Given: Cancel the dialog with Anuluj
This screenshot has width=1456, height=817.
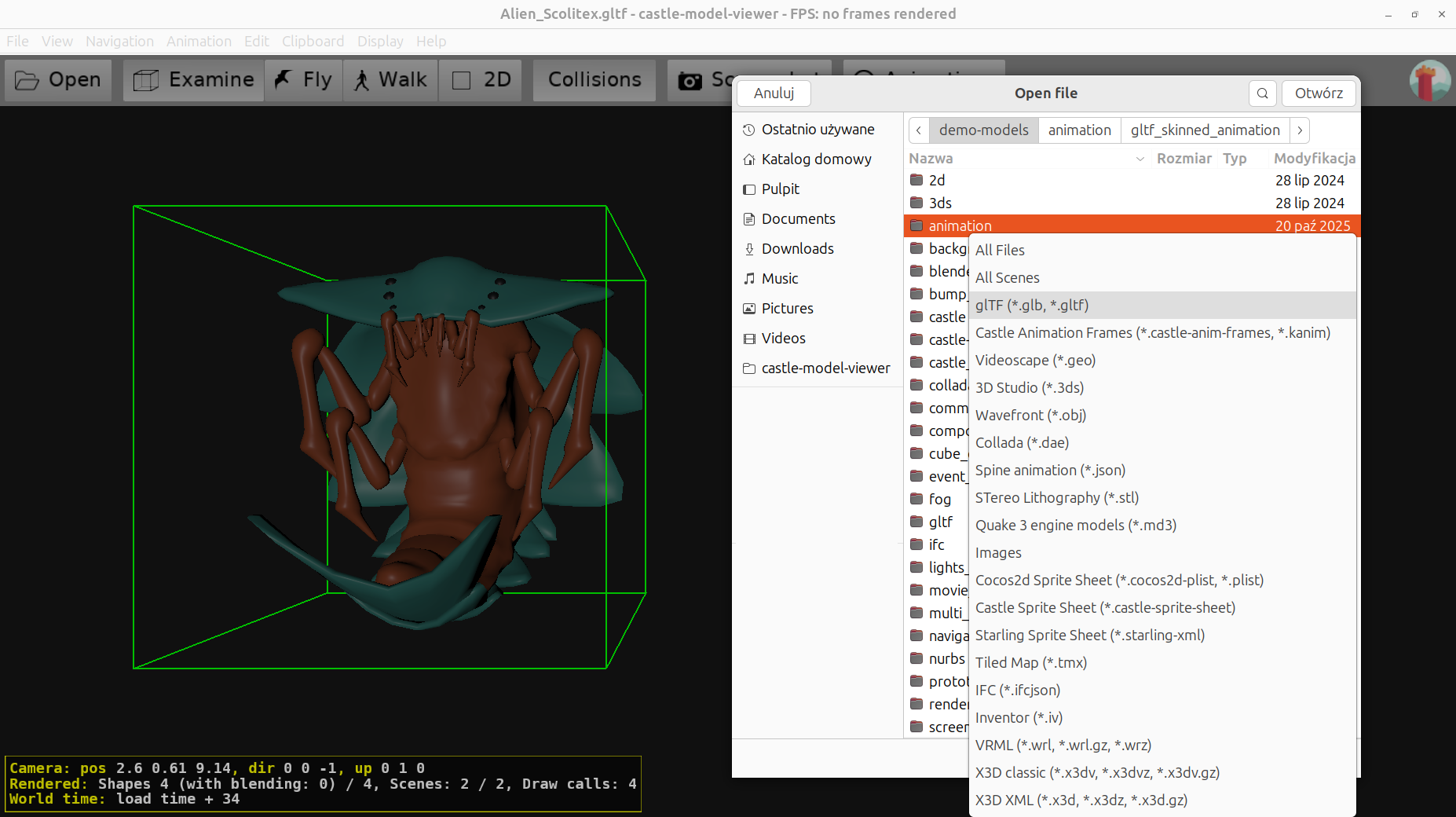Looking at the screenshot, I should click(x=774, y=93).
